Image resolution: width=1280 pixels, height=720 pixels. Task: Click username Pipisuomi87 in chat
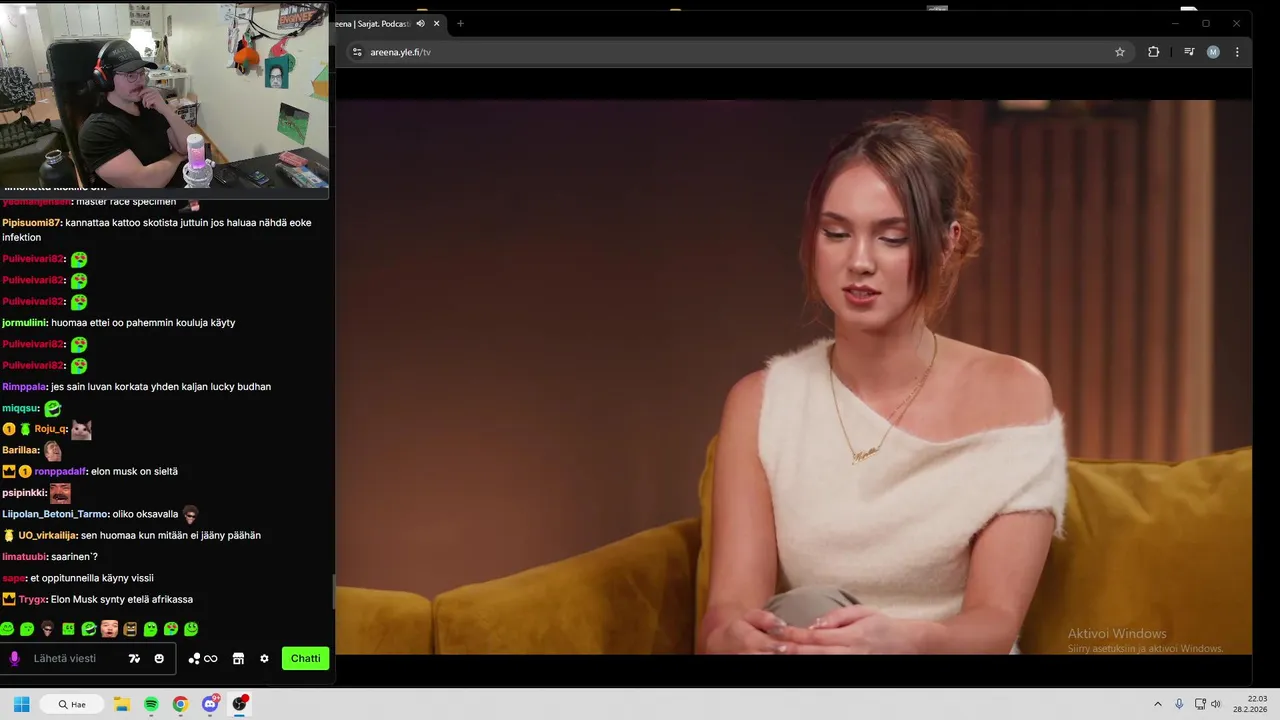pos(31,223)
